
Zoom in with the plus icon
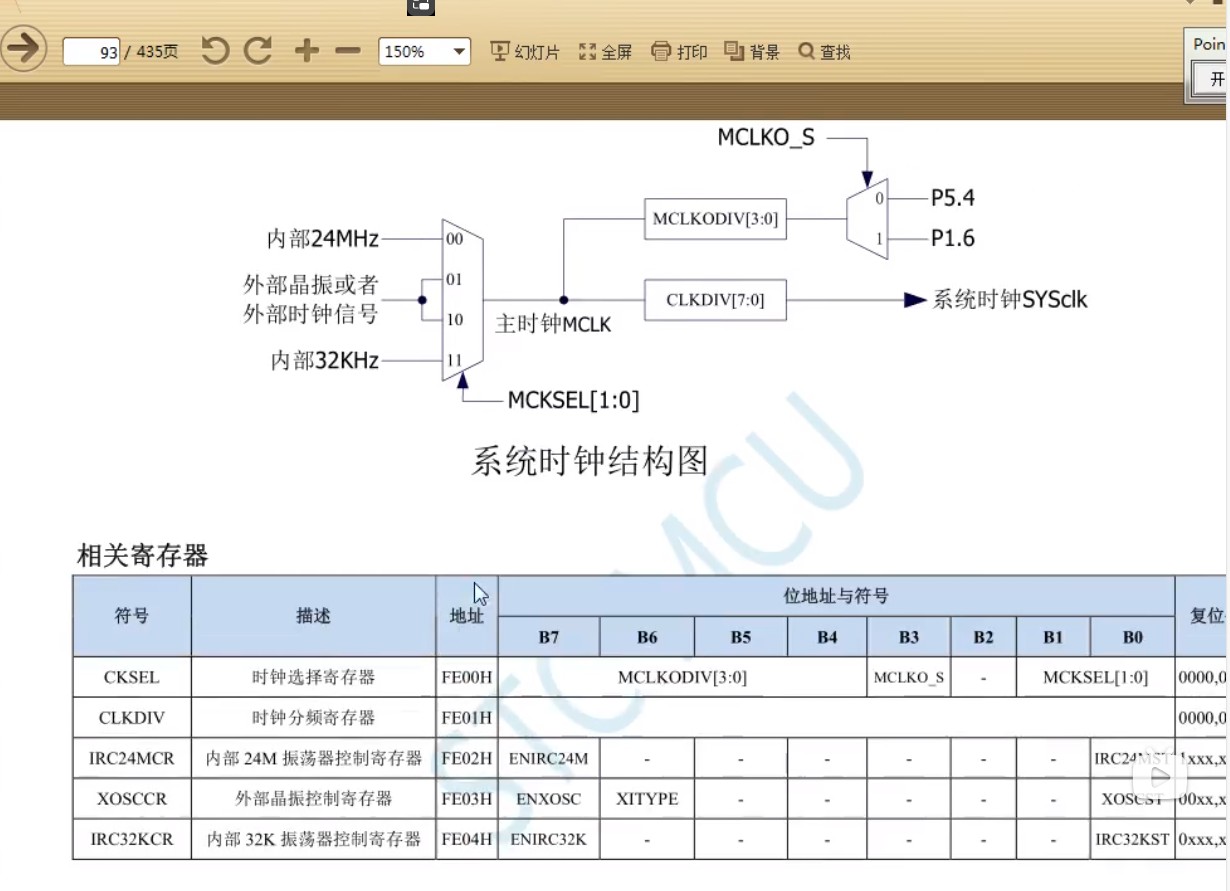(306, 51)
